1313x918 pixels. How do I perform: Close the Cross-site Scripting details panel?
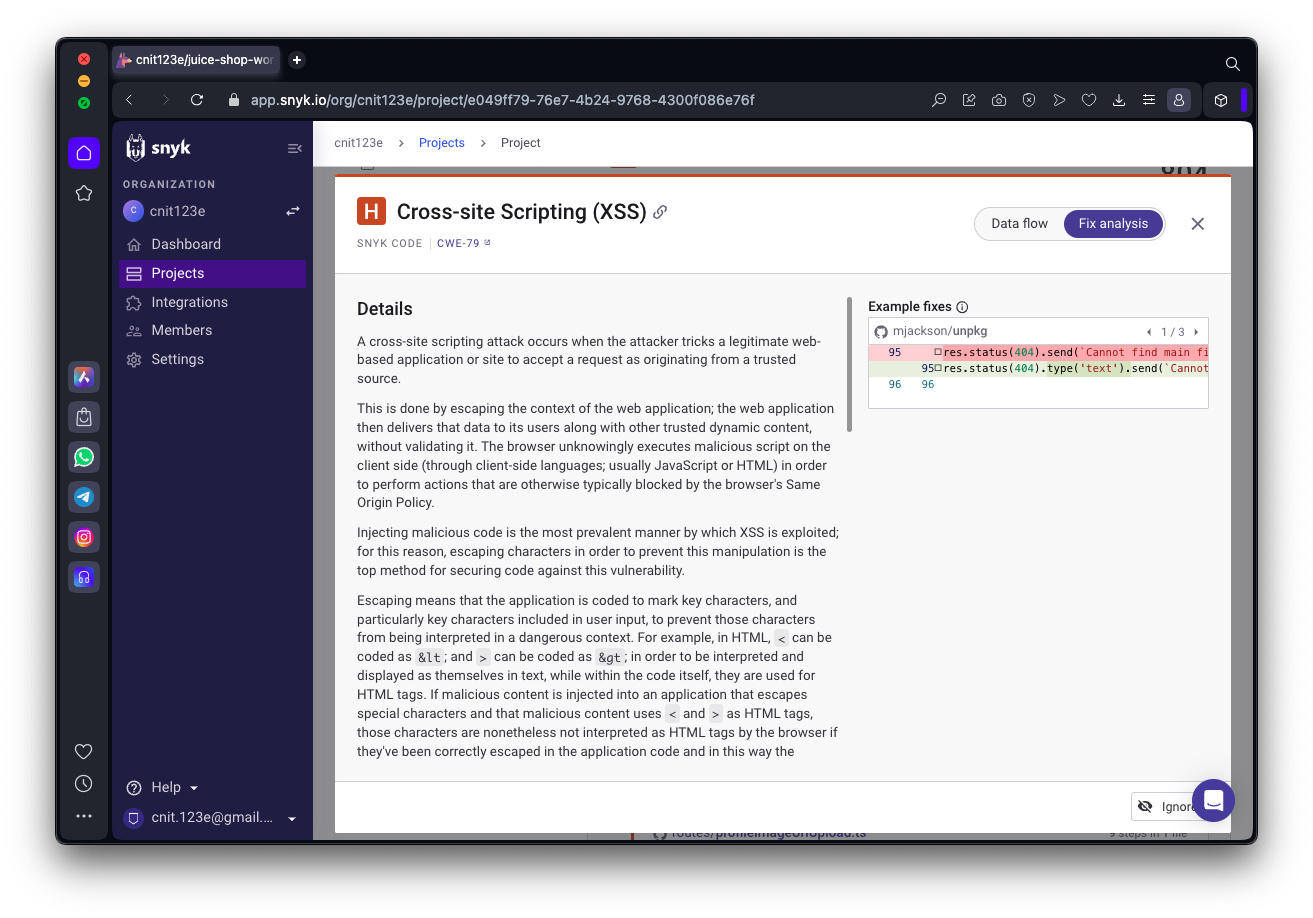pyautogui.click(x=1197, y=224)
